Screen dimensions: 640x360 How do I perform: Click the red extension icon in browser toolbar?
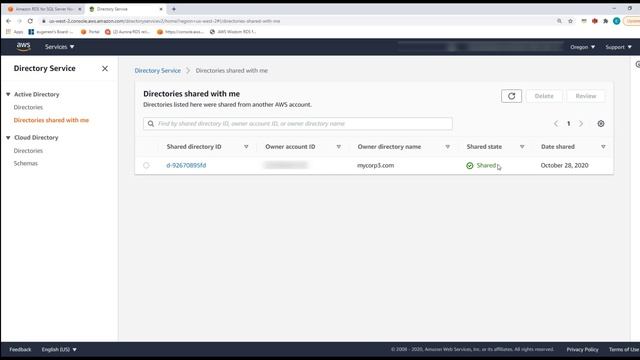[595, 21]
